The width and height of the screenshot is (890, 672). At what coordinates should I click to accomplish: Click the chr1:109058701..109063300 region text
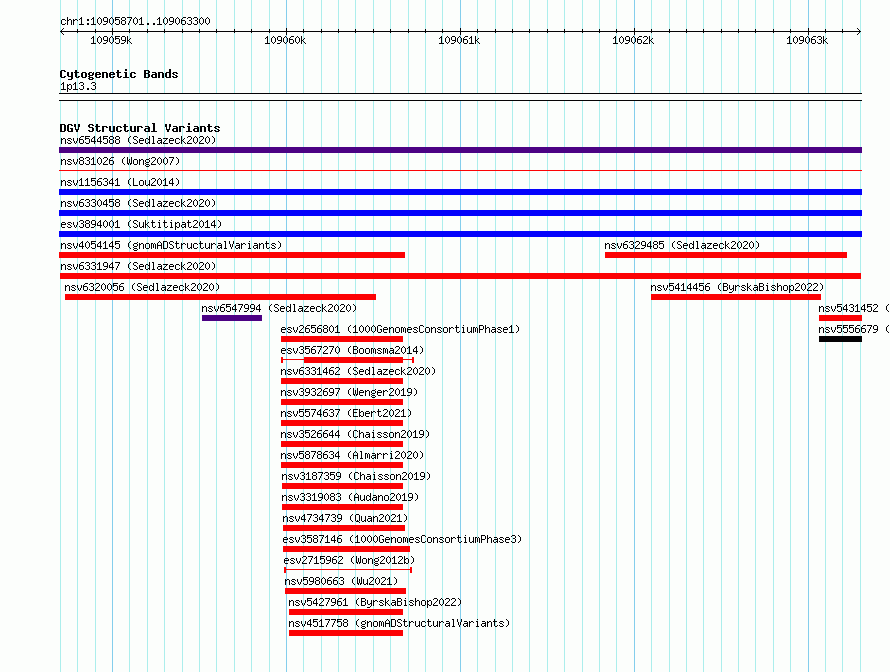[135, 21]
